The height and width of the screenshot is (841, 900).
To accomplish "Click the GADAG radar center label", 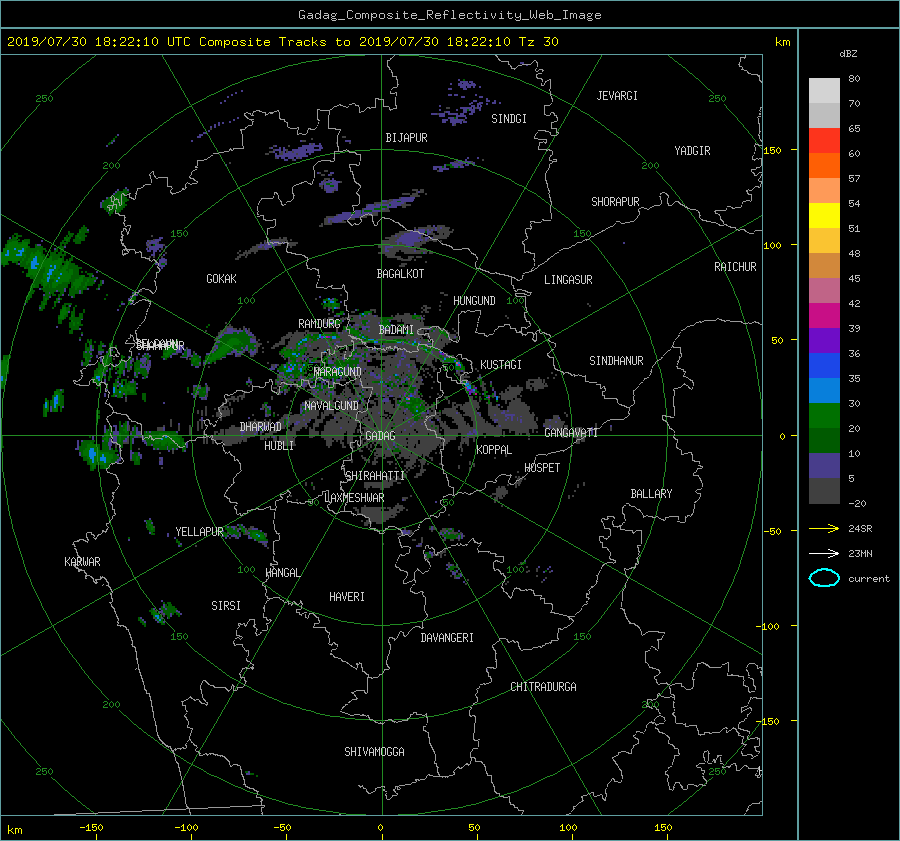I will click(380, 436).
